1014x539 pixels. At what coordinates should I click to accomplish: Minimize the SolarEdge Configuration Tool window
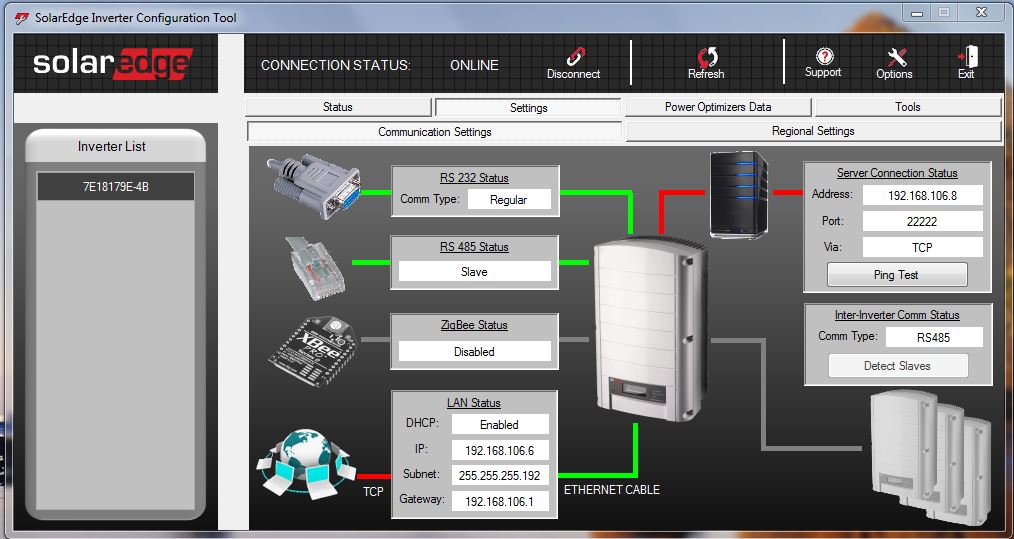click(917, 12)
